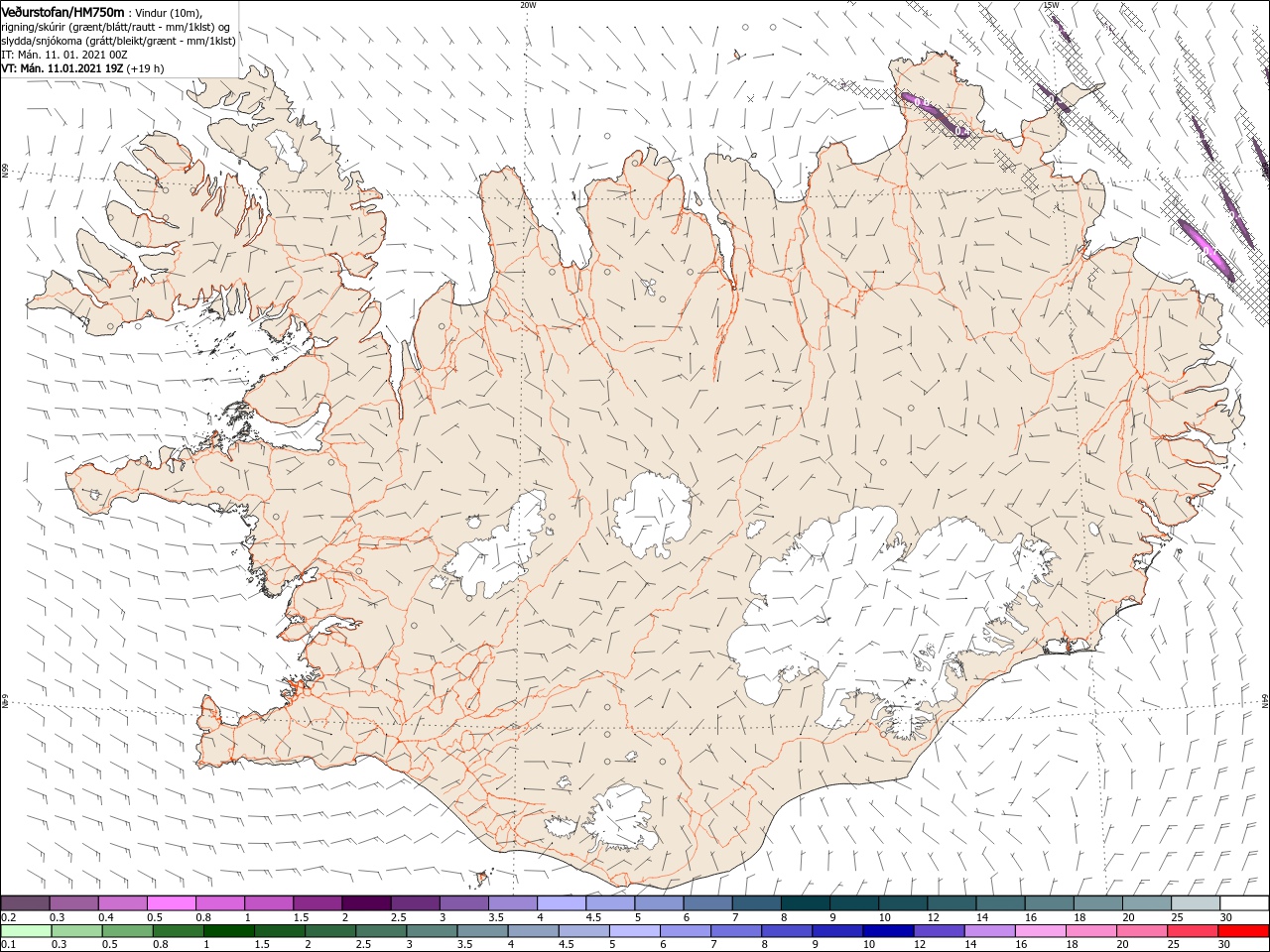
Task: Pick the lower legend swatch starting at 14
Action: [x=990, y=931]
